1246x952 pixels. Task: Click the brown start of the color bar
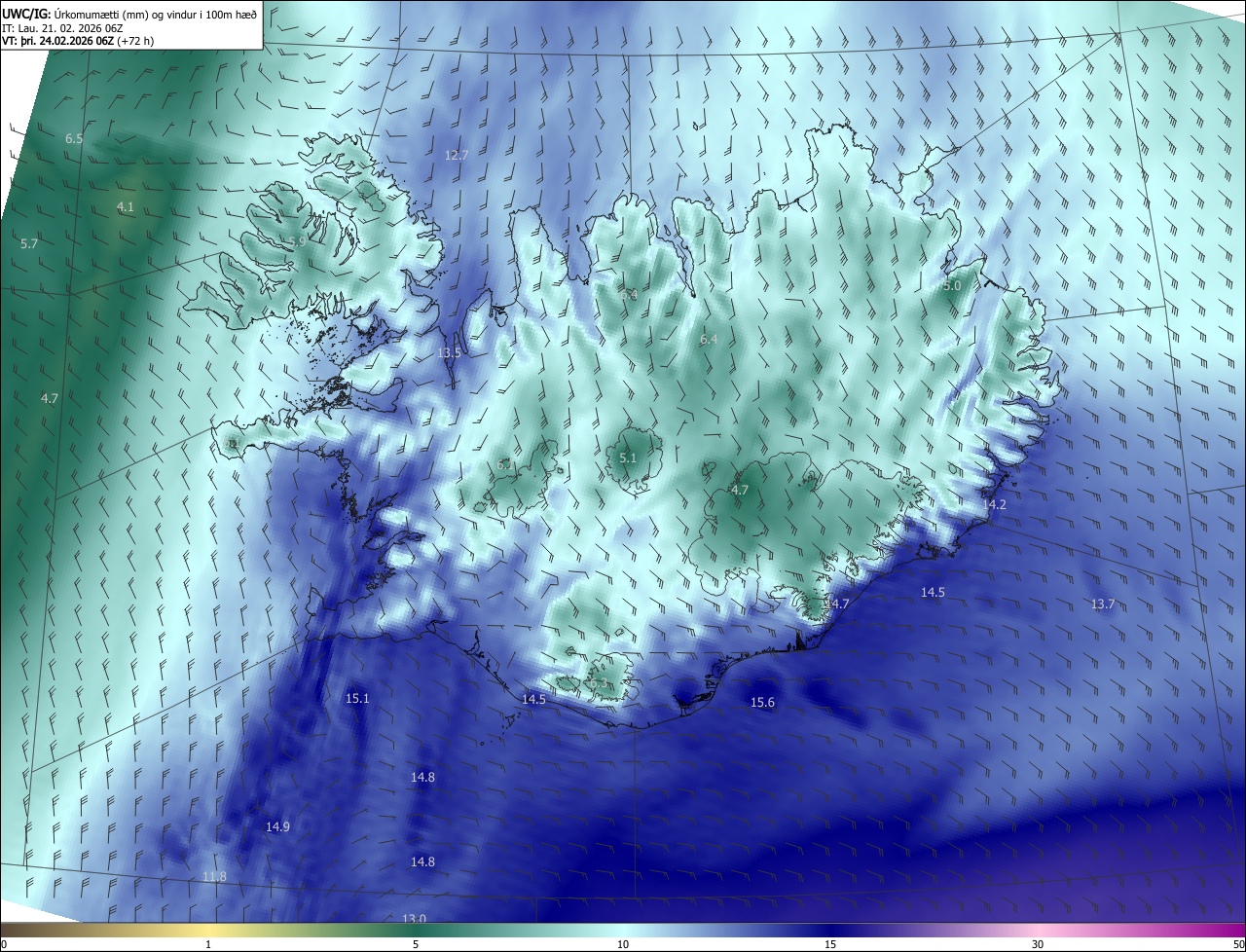(19, 931)
